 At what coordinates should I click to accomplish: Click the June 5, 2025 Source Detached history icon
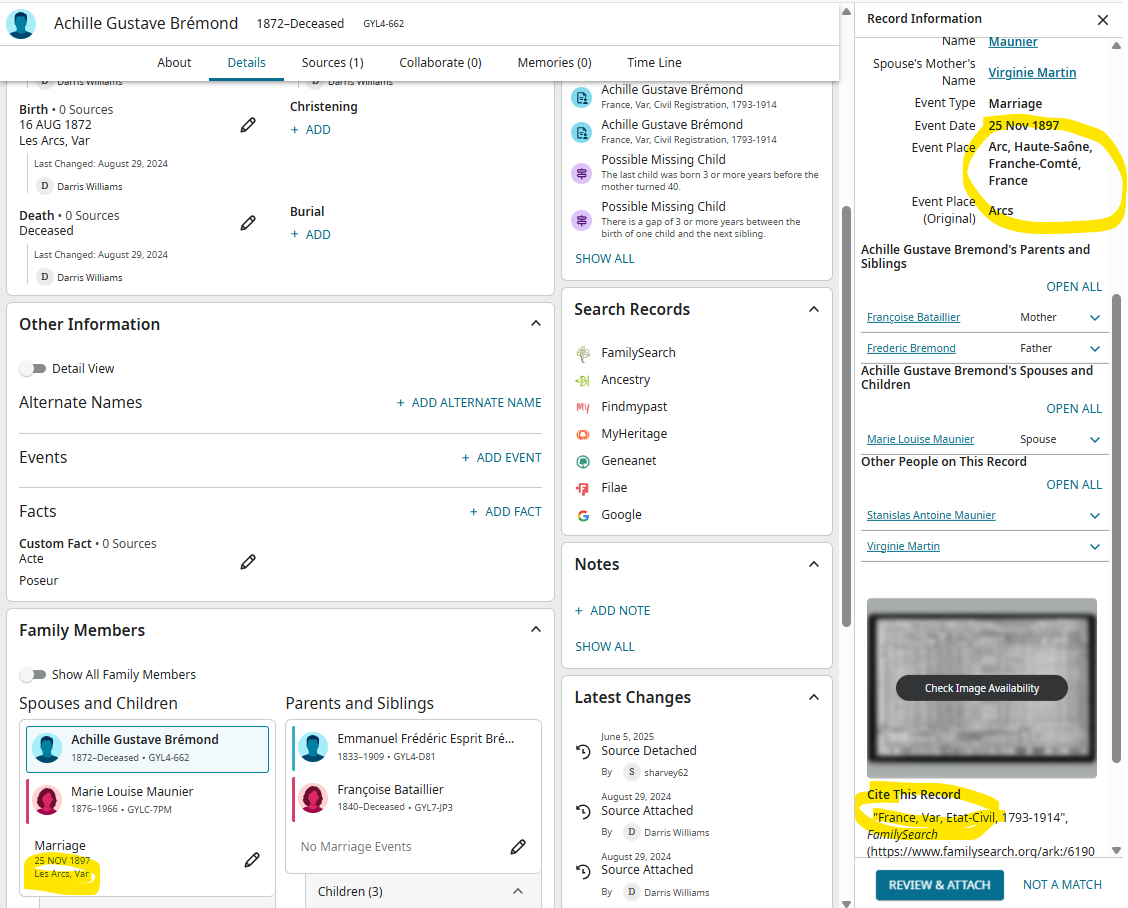(583, 751)
